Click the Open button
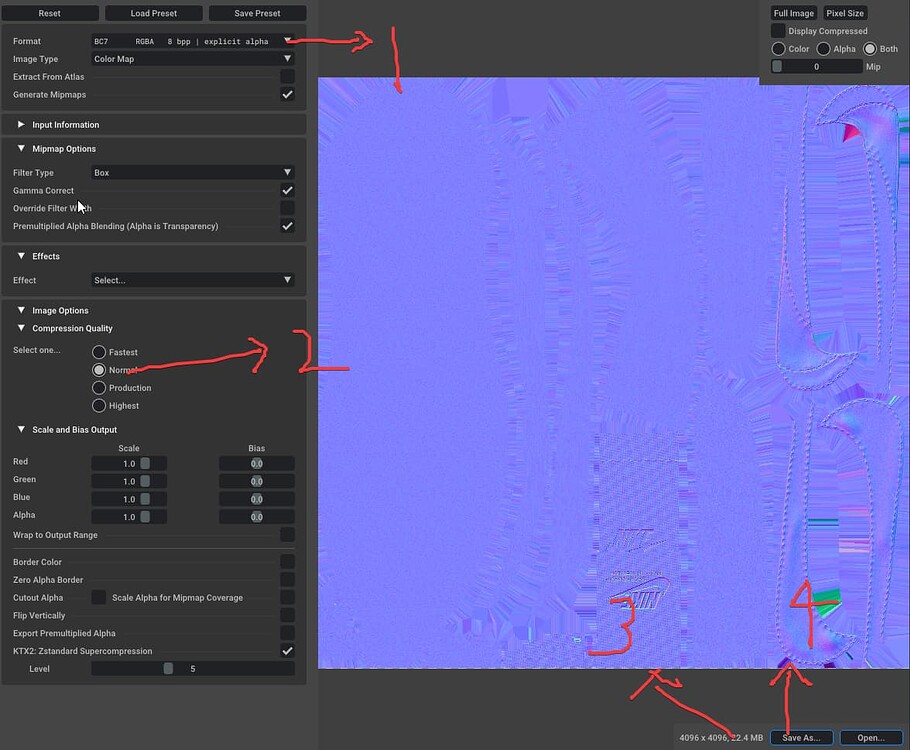Image resolution: width=910 pixels, height=750 pixels. click(869, 737)
